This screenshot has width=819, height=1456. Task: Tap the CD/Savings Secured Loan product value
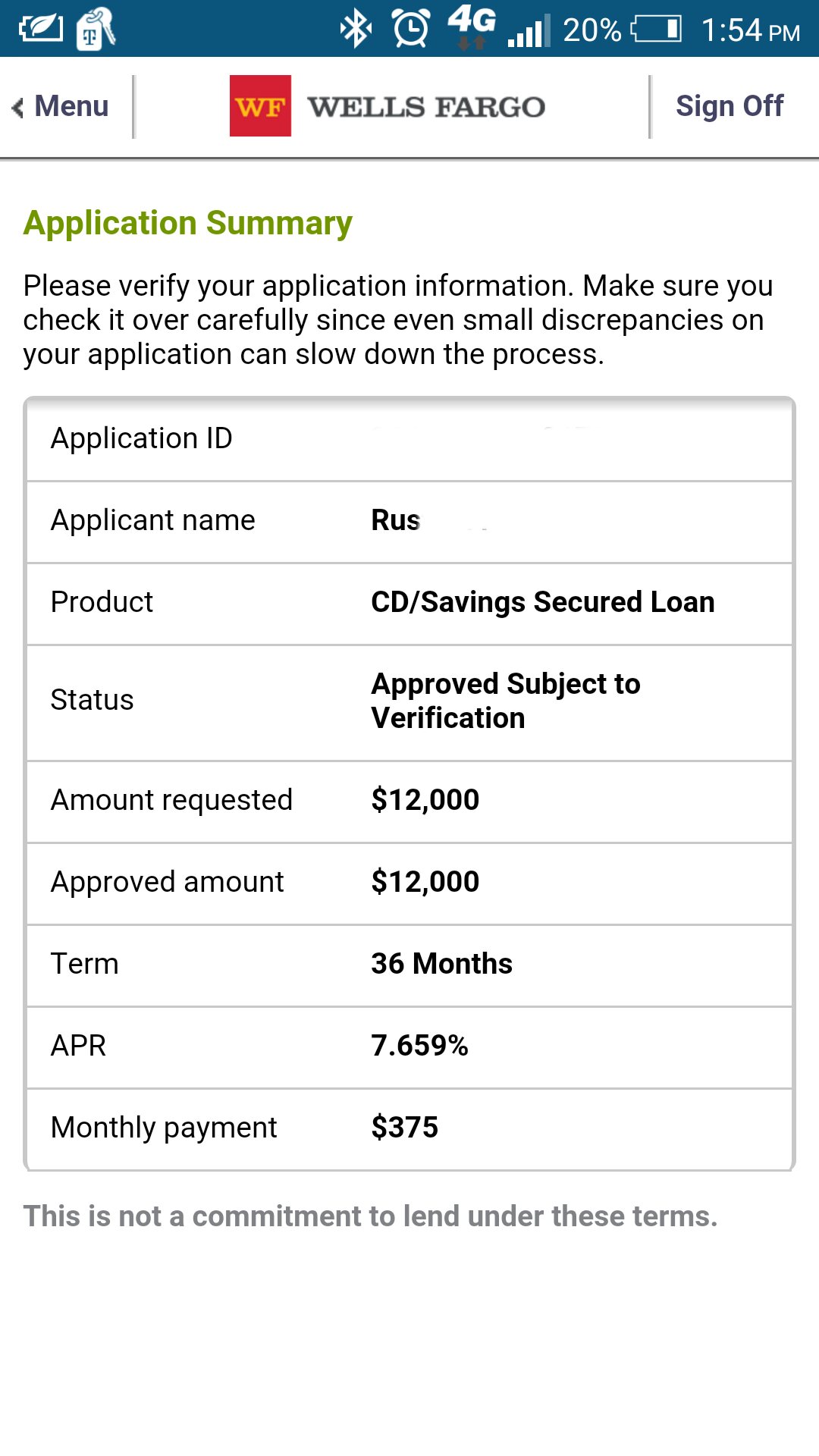coord(542,602)
